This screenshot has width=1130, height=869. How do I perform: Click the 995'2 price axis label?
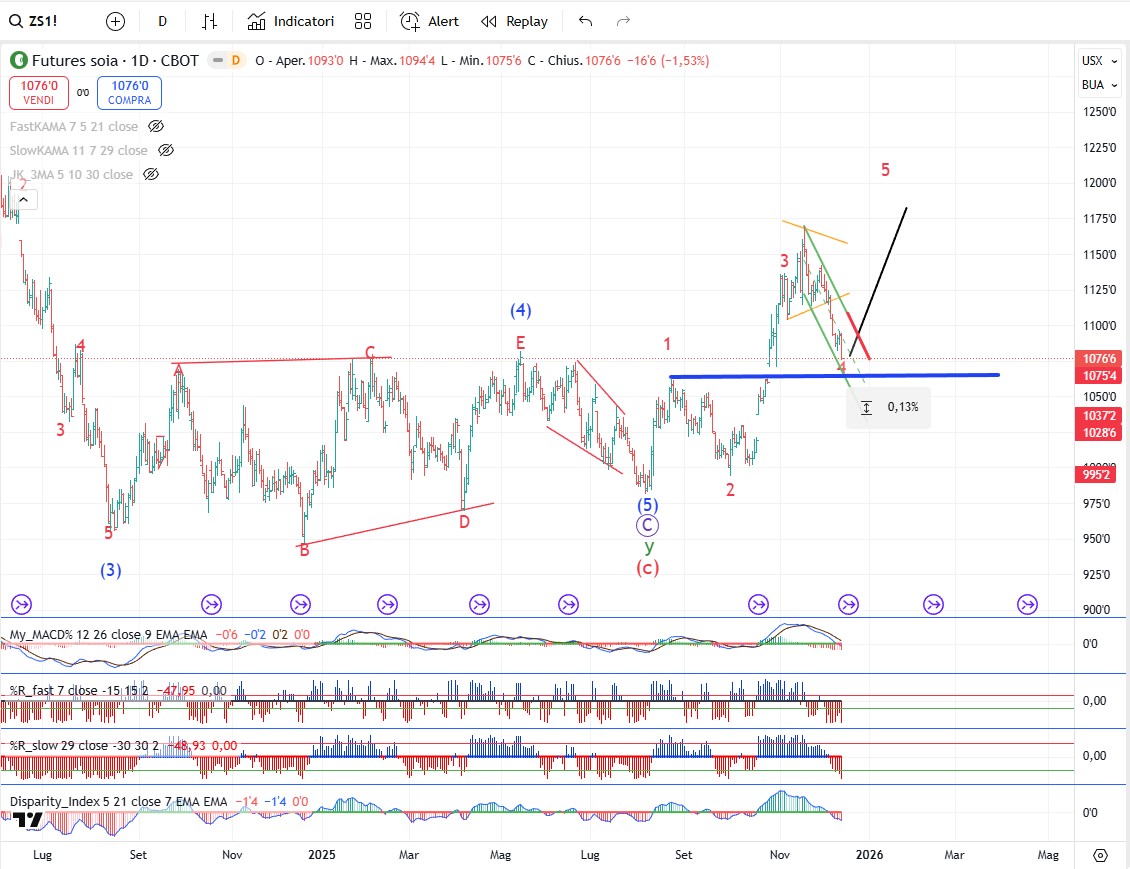tap(1095, 474)
